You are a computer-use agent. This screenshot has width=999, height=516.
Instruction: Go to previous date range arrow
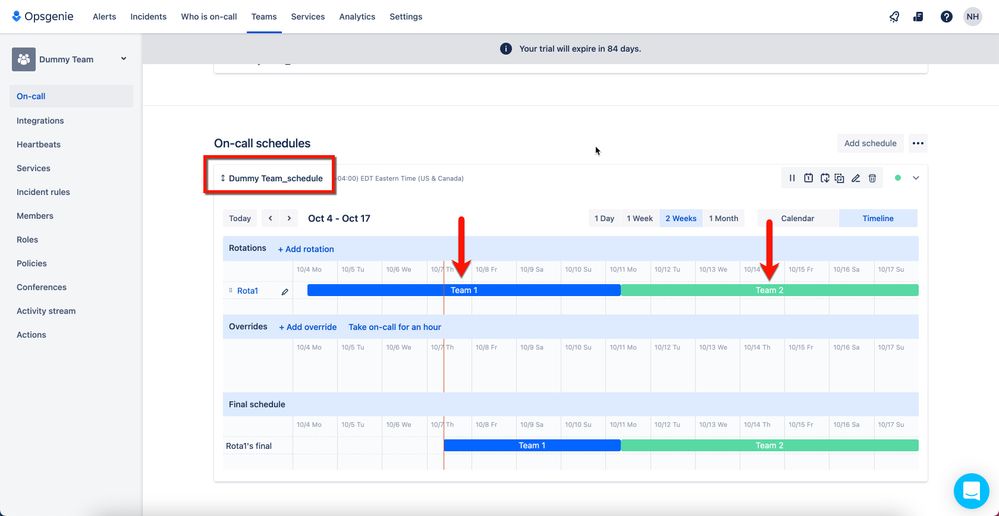tap(270, 219)
